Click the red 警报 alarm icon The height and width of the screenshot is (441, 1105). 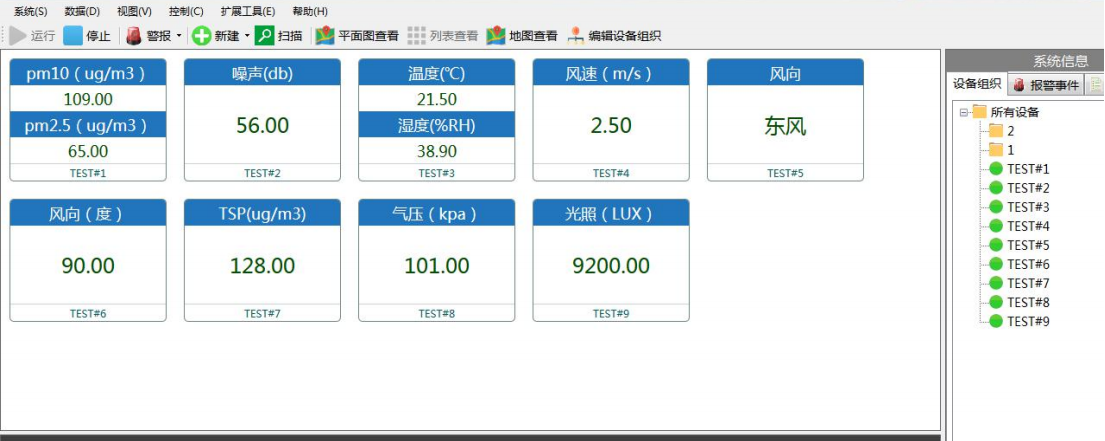click(x=134, y=36)
